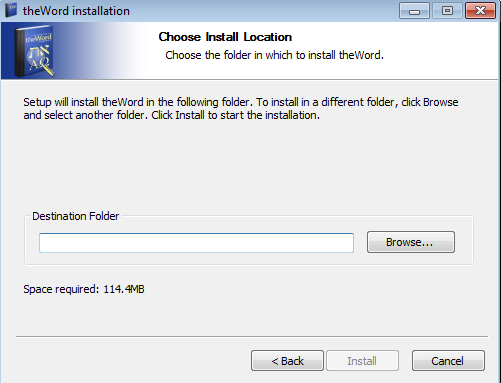Click inside the Destination Folder text field

pos(196,243)
